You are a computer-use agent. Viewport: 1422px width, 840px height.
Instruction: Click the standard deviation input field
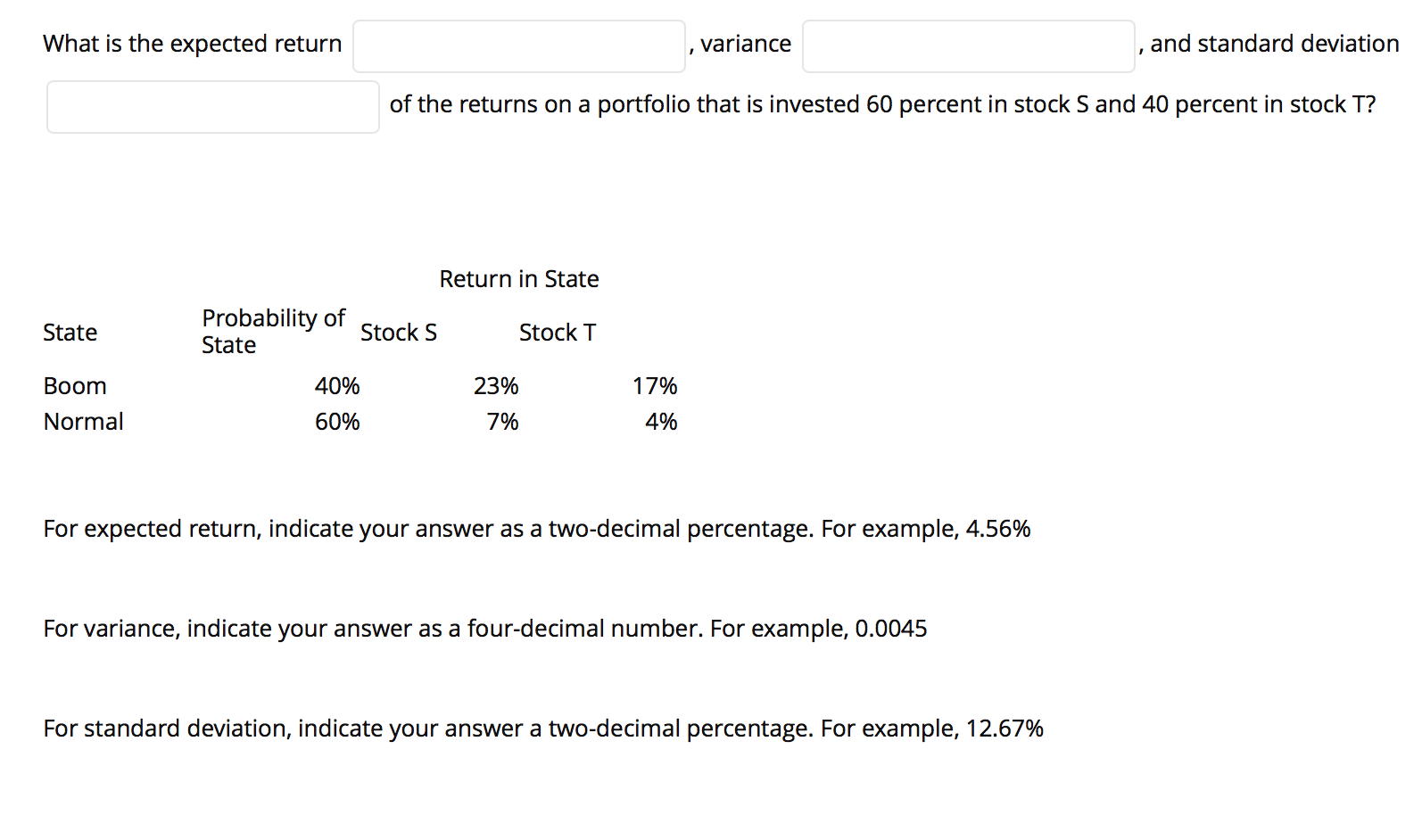(211, 106)
